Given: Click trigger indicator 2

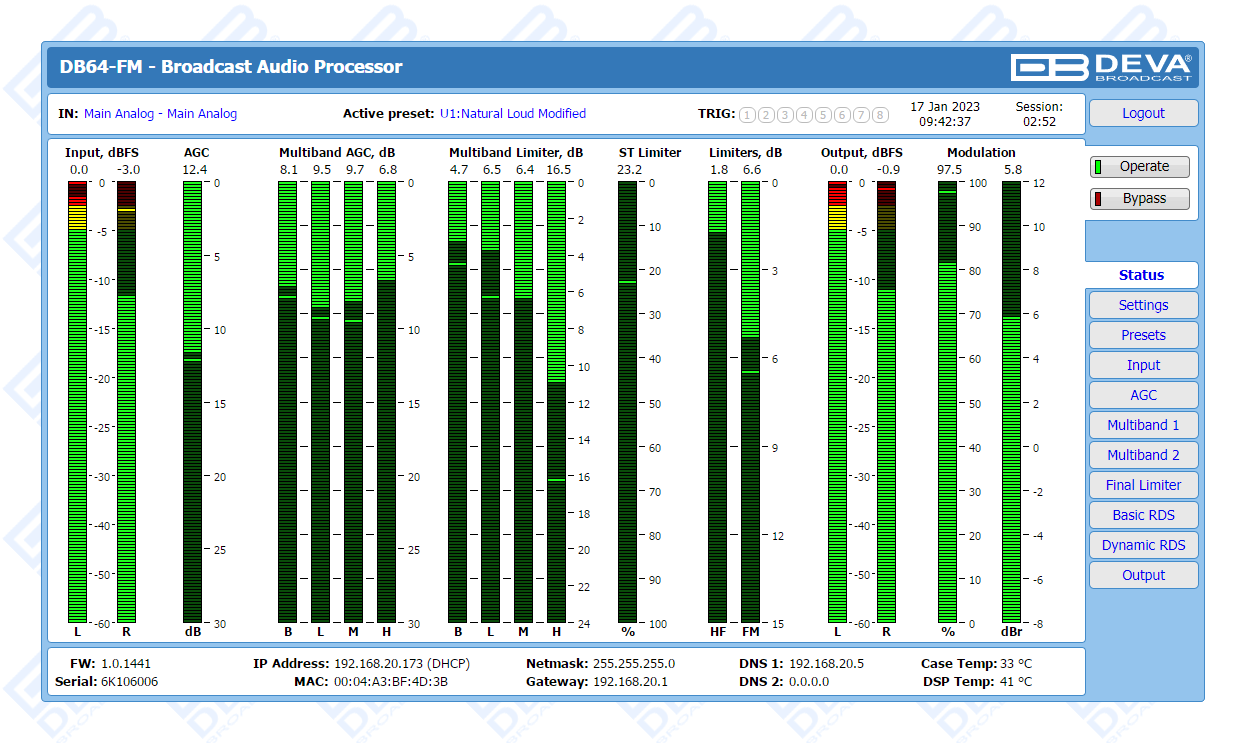Looking at the screenshot, I should pos(766,115).
